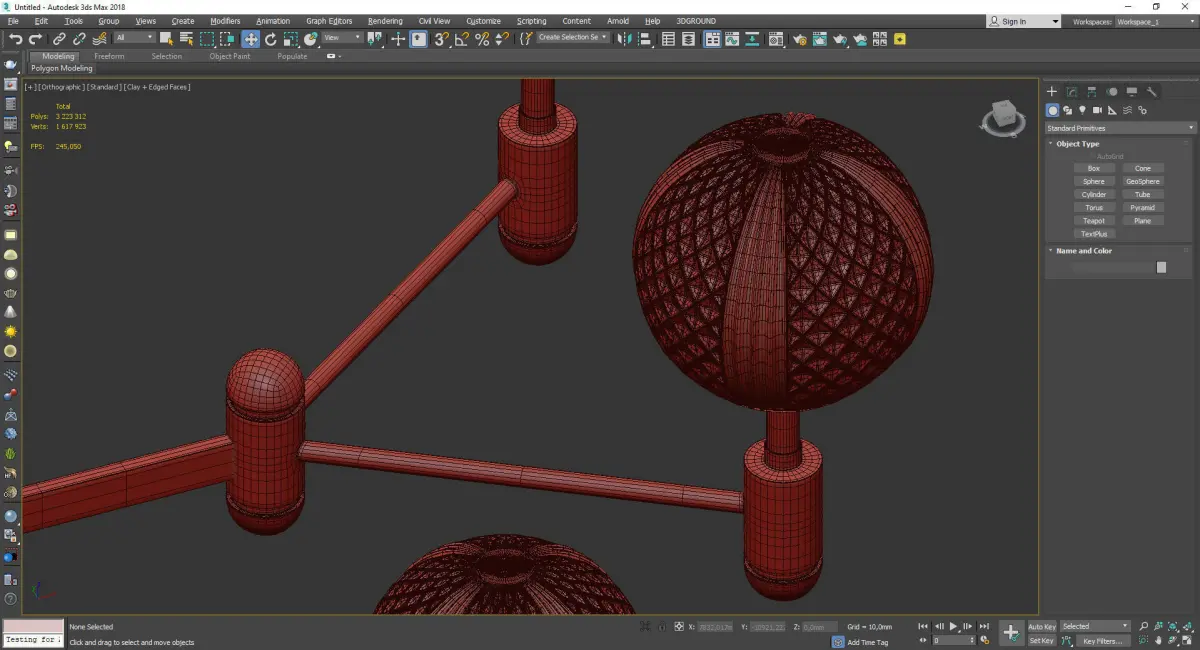Click the TextPlus button
The height and width of the screenshot is (650, 1200).
pos(1094,234)
